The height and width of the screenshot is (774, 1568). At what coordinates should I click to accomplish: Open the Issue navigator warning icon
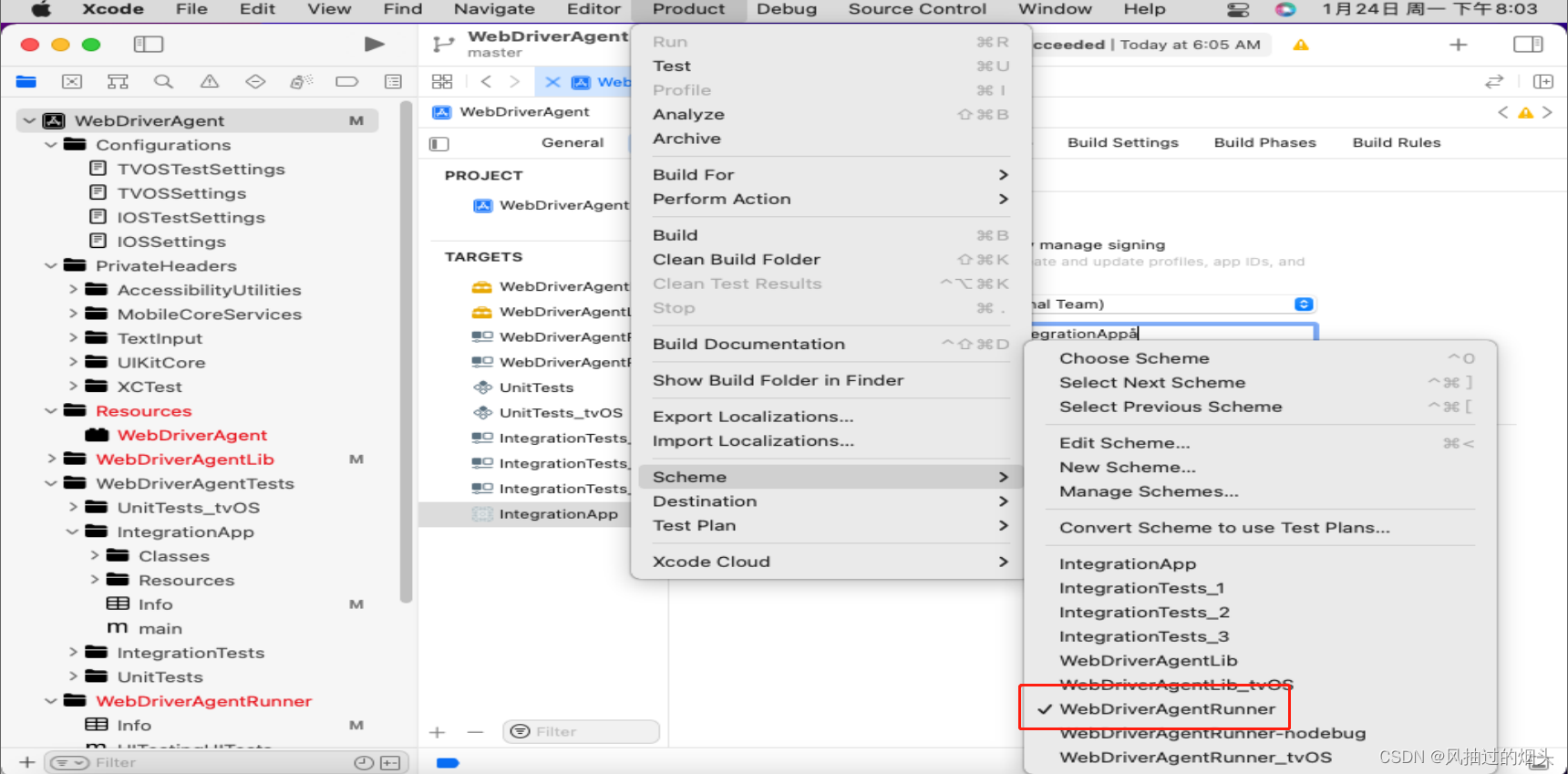coord(210,82)
